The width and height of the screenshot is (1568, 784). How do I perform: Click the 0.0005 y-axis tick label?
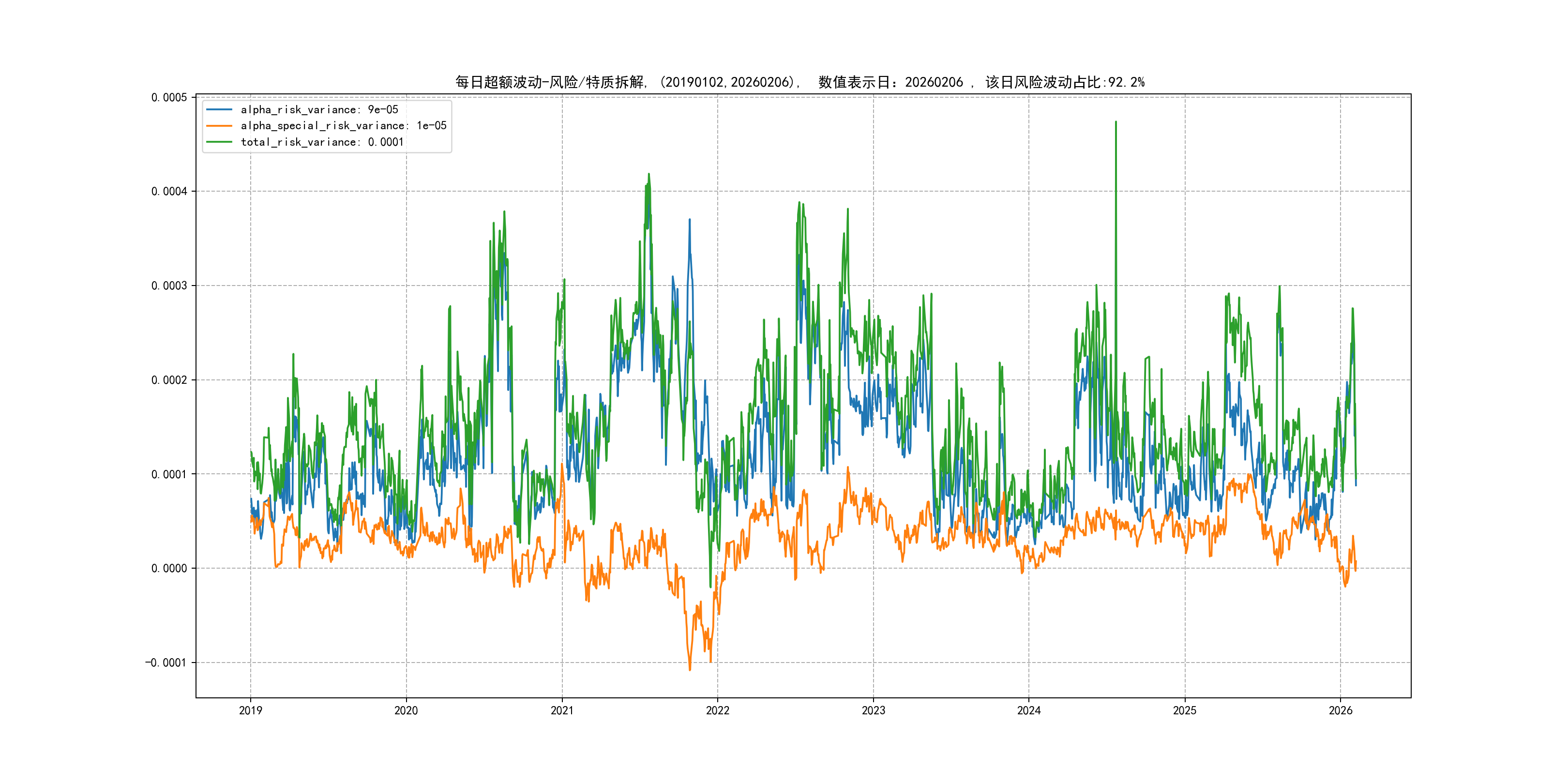click(x=169, y=97)
